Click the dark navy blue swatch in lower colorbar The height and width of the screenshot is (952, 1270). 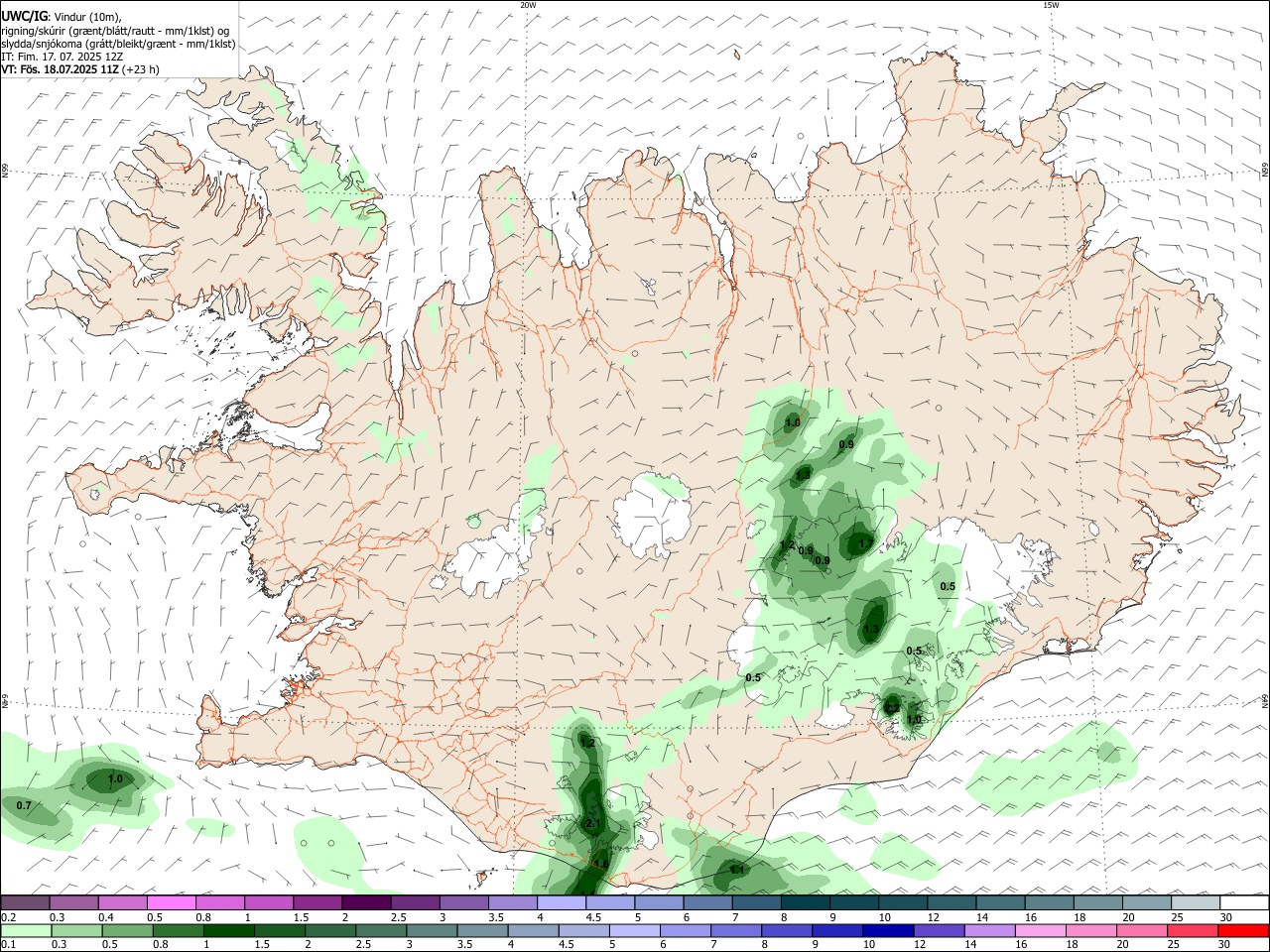click(888, 930)
